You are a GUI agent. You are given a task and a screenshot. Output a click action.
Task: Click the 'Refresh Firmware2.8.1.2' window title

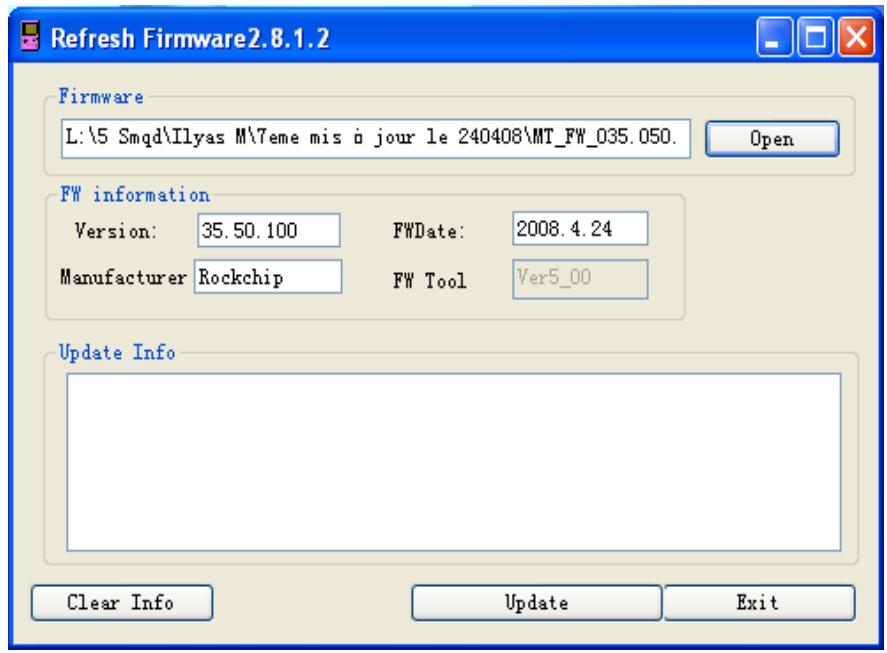[x=190, y=38]
